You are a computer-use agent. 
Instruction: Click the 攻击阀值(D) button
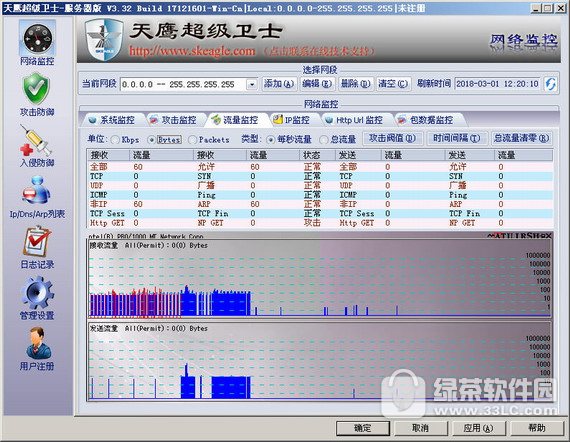pos(393,138)
